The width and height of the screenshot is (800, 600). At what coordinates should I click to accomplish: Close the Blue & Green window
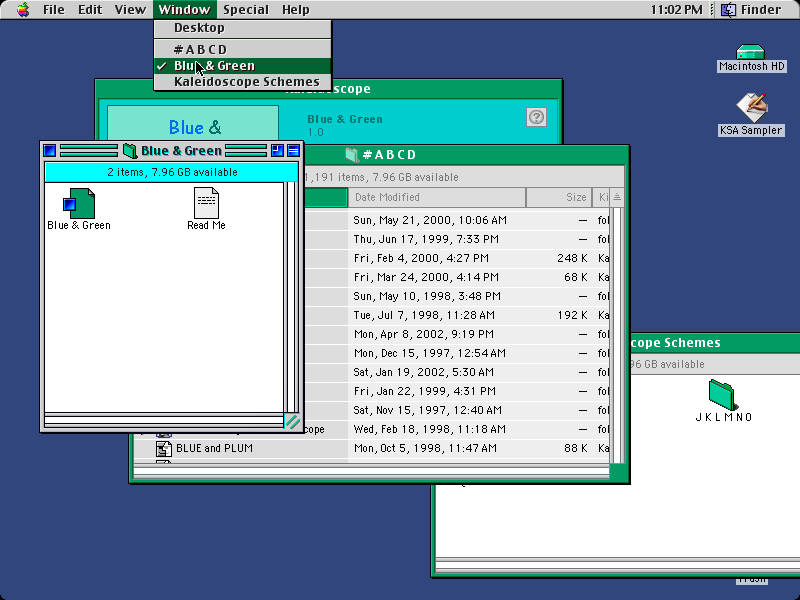click(x=50, y=151)
